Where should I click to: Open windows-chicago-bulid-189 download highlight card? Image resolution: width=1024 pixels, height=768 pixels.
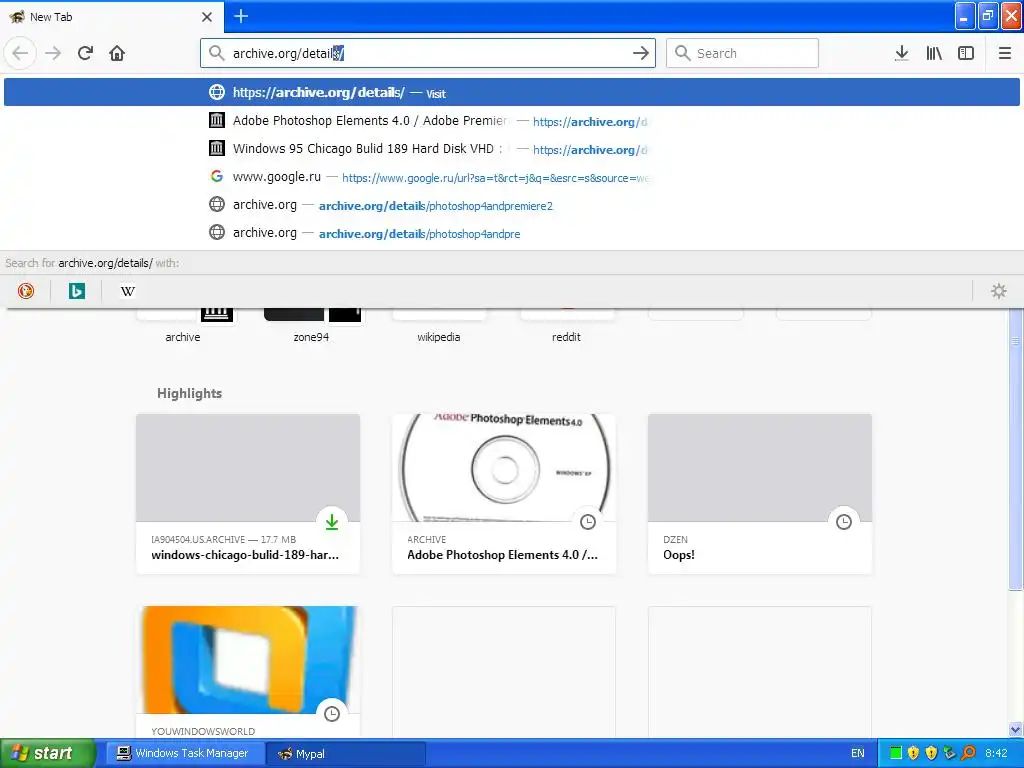248,494
